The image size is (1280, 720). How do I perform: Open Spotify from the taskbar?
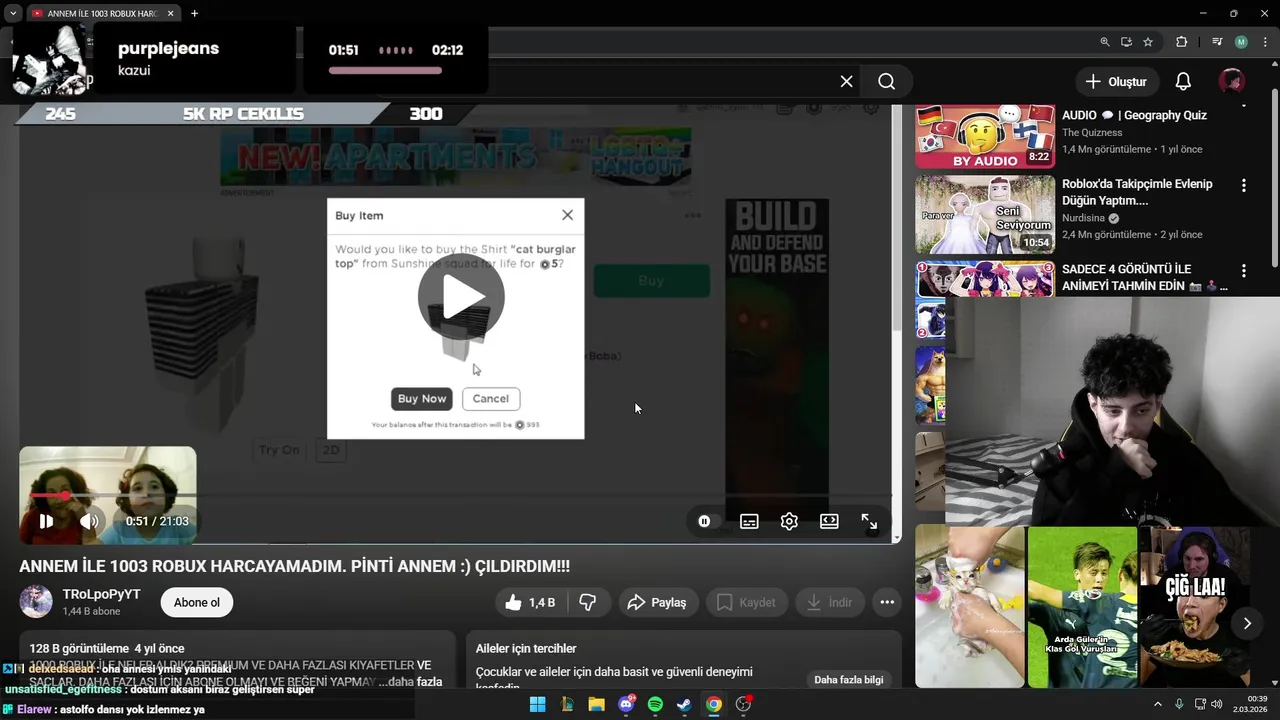(x=655, y=704)
